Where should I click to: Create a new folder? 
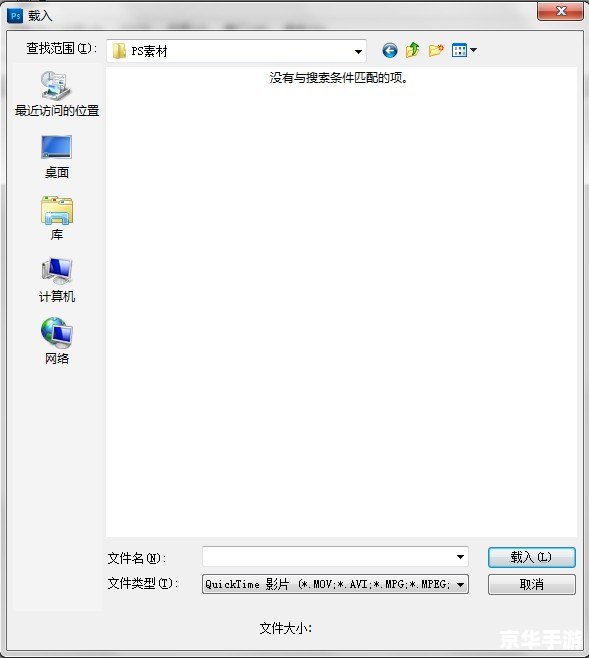[x=436, y=51]
